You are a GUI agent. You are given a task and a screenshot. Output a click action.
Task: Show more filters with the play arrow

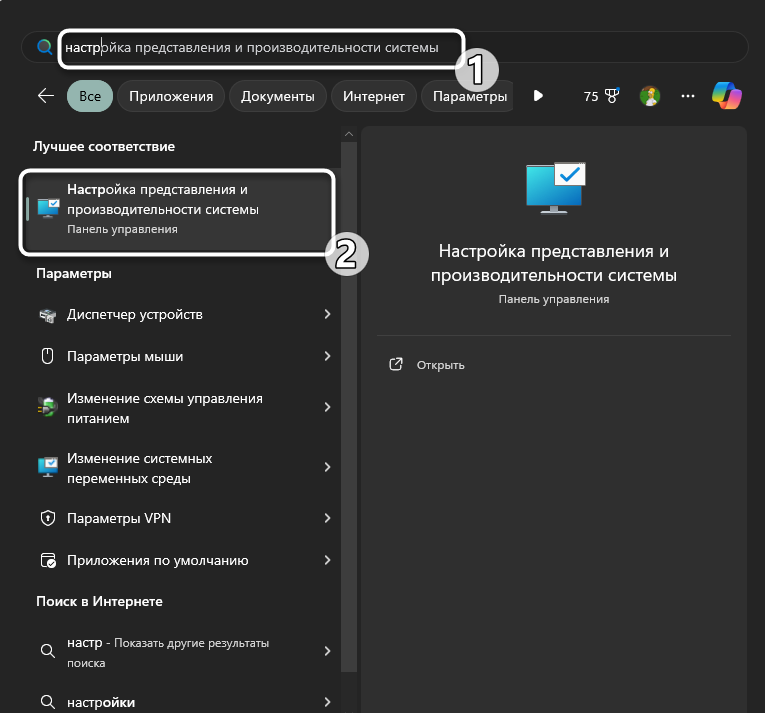[x=538, y=96]
